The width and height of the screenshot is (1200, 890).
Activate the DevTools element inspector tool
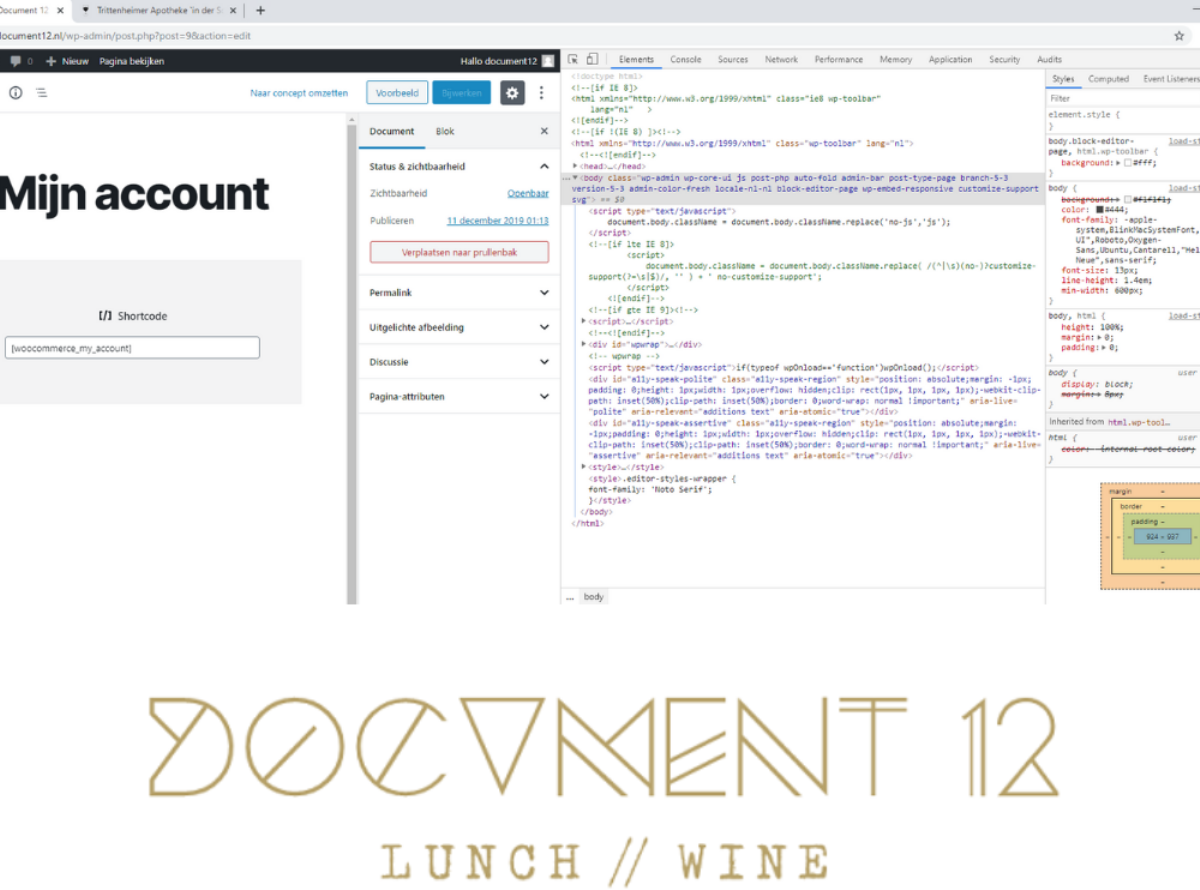(573, 60)
